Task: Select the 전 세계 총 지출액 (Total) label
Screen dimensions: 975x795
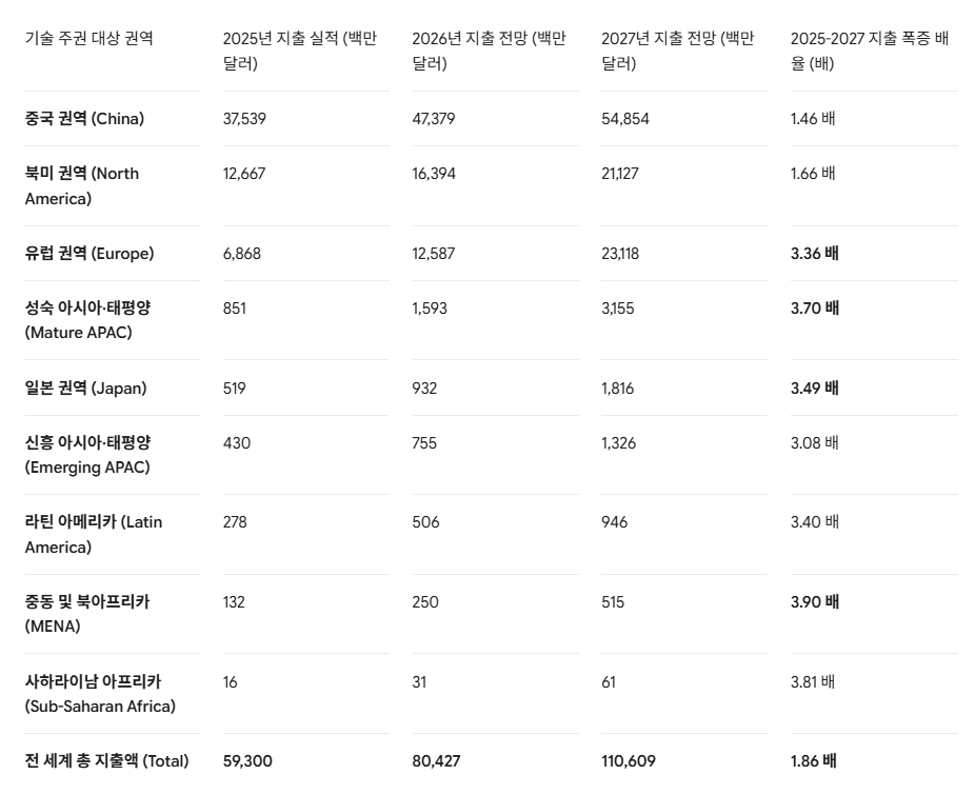Action: coord(107,761)
